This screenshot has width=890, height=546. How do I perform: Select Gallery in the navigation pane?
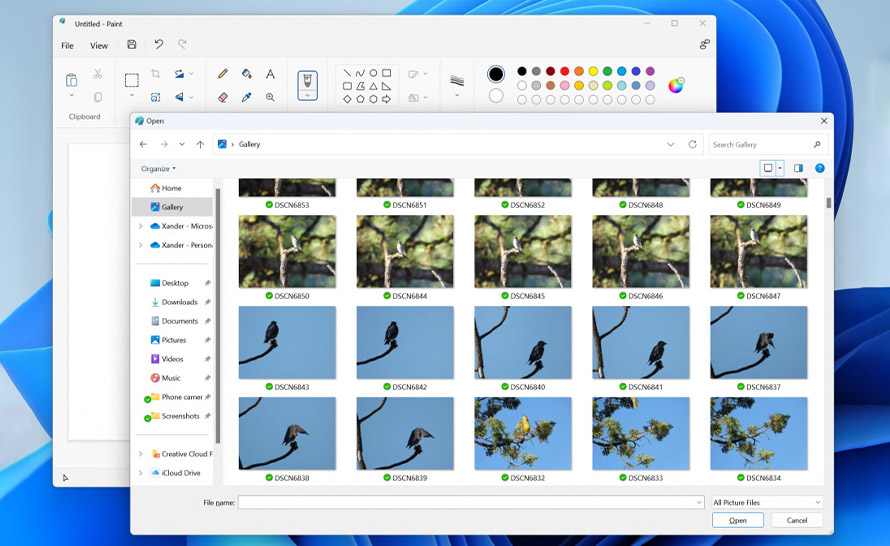click(173, 207)
